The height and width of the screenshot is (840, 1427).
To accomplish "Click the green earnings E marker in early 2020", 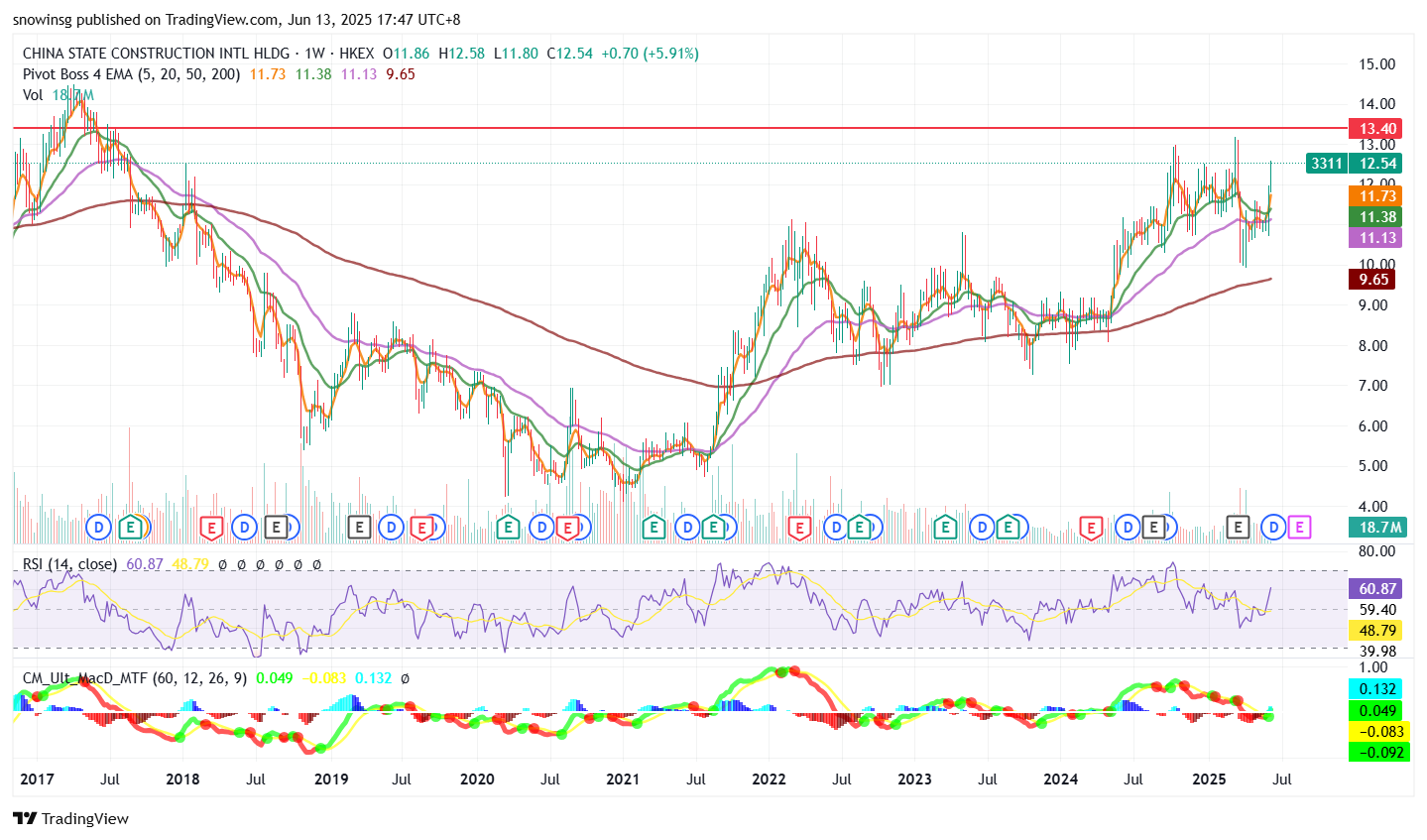I will pos(507,527).
